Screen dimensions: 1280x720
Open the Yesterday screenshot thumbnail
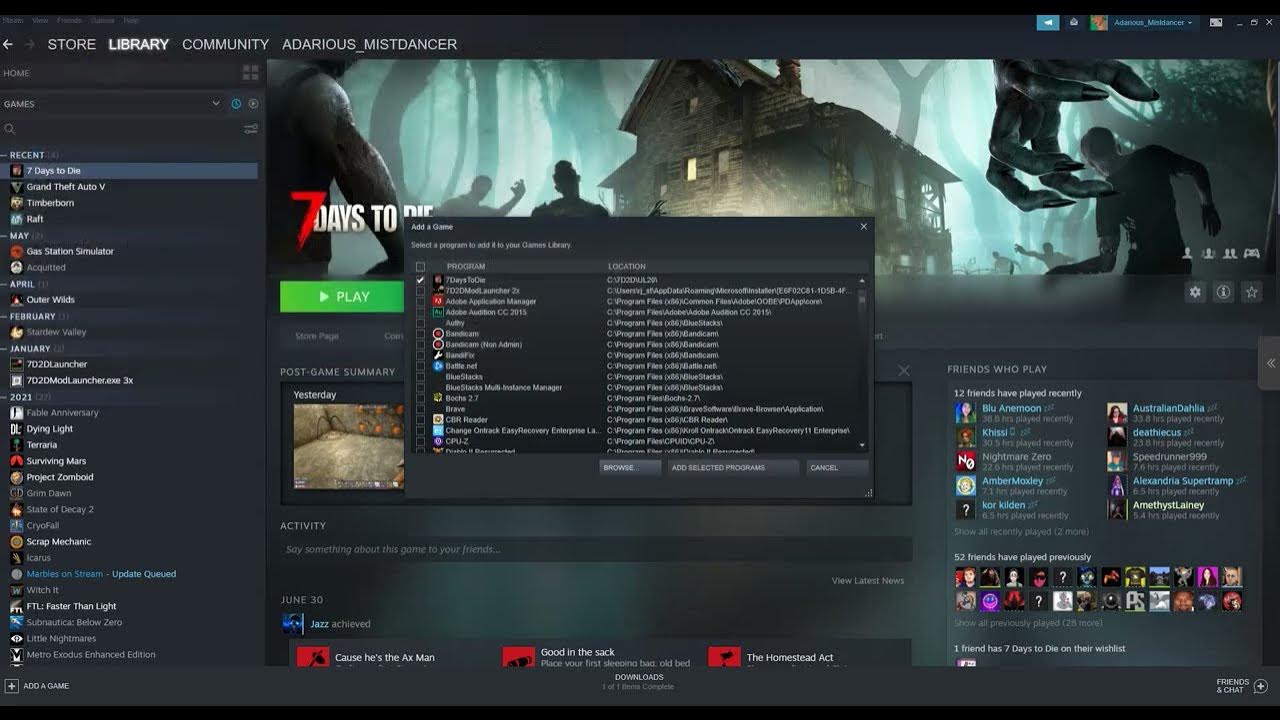(x=349, y=446)
